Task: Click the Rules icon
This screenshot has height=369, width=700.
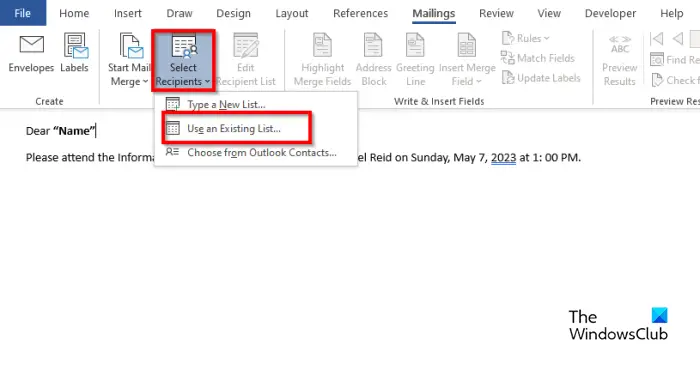Action: pyautogui.click(x=508, y=38)
